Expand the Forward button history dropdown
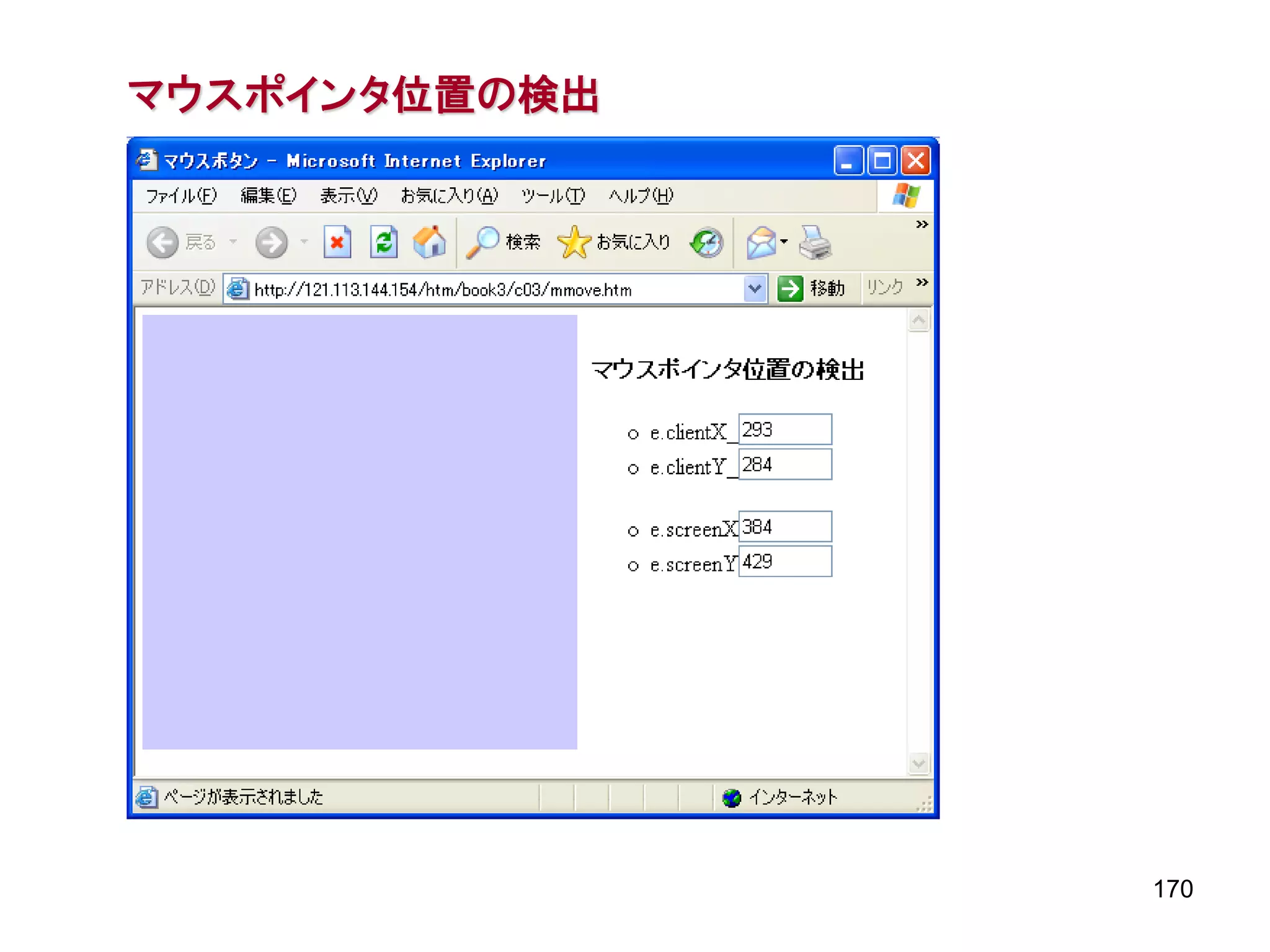 tap(304, 242)
